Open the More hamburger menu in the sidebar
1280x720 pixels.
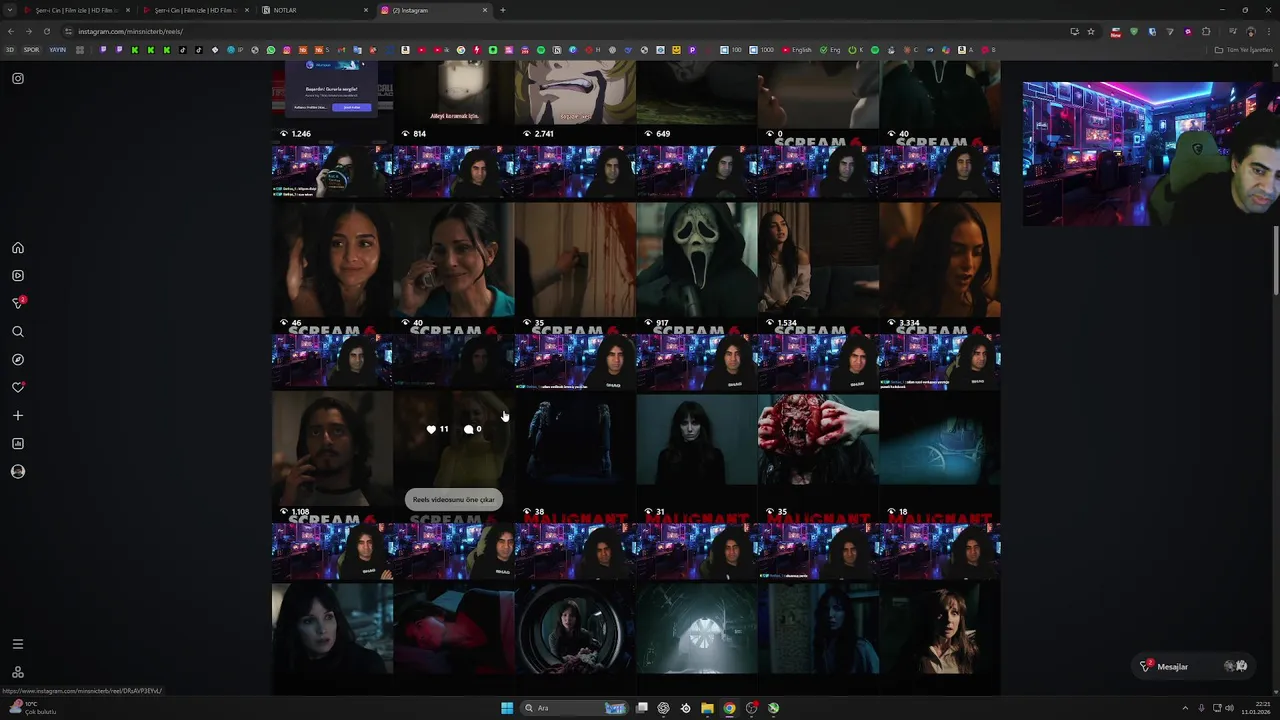tap(18, 644)
